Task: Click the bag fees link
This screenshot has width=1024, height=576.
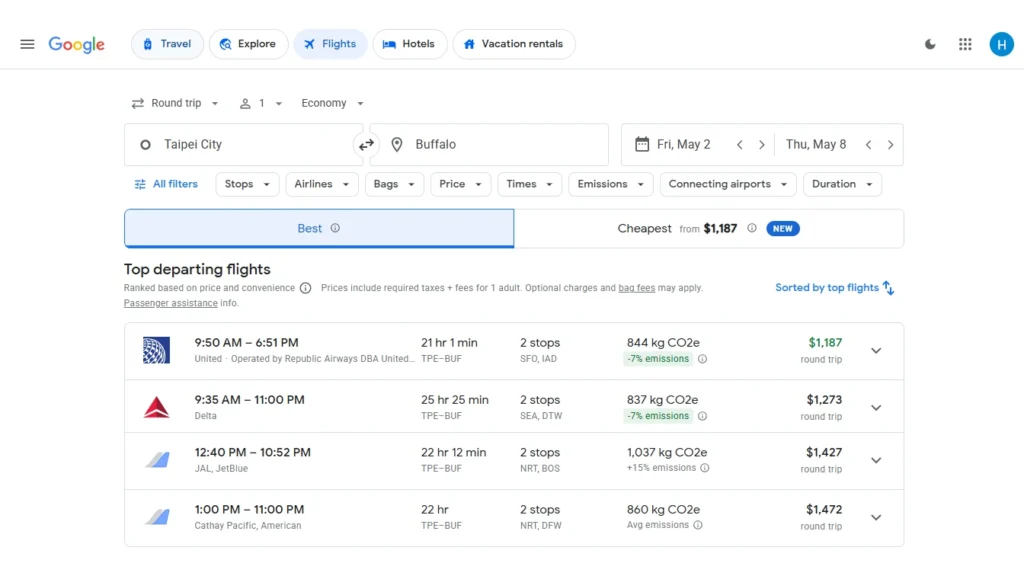Action: pos(637,288)
